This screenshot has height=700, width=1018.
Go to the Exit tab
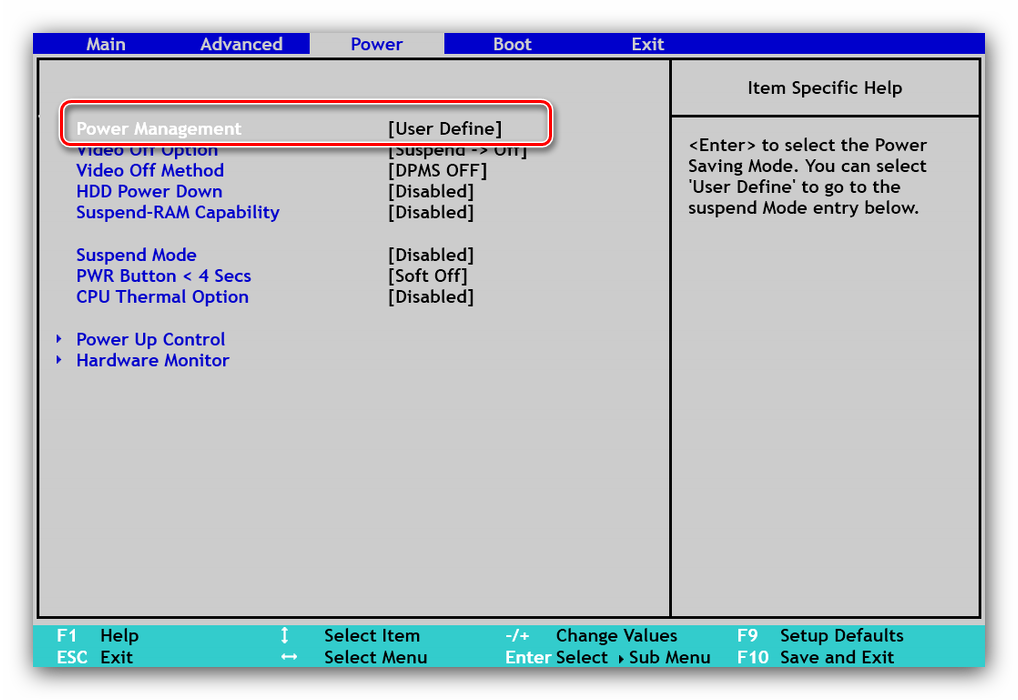[647, 44]
